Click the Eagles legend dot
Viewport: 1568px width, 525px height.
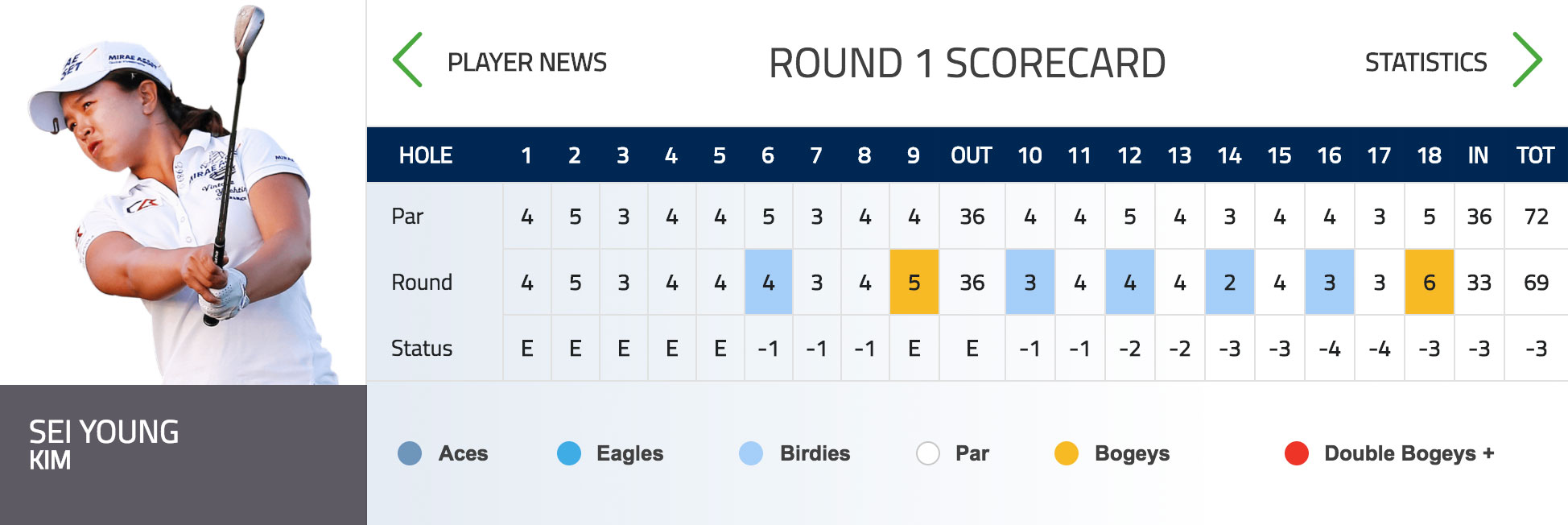(x=568, y=453)
